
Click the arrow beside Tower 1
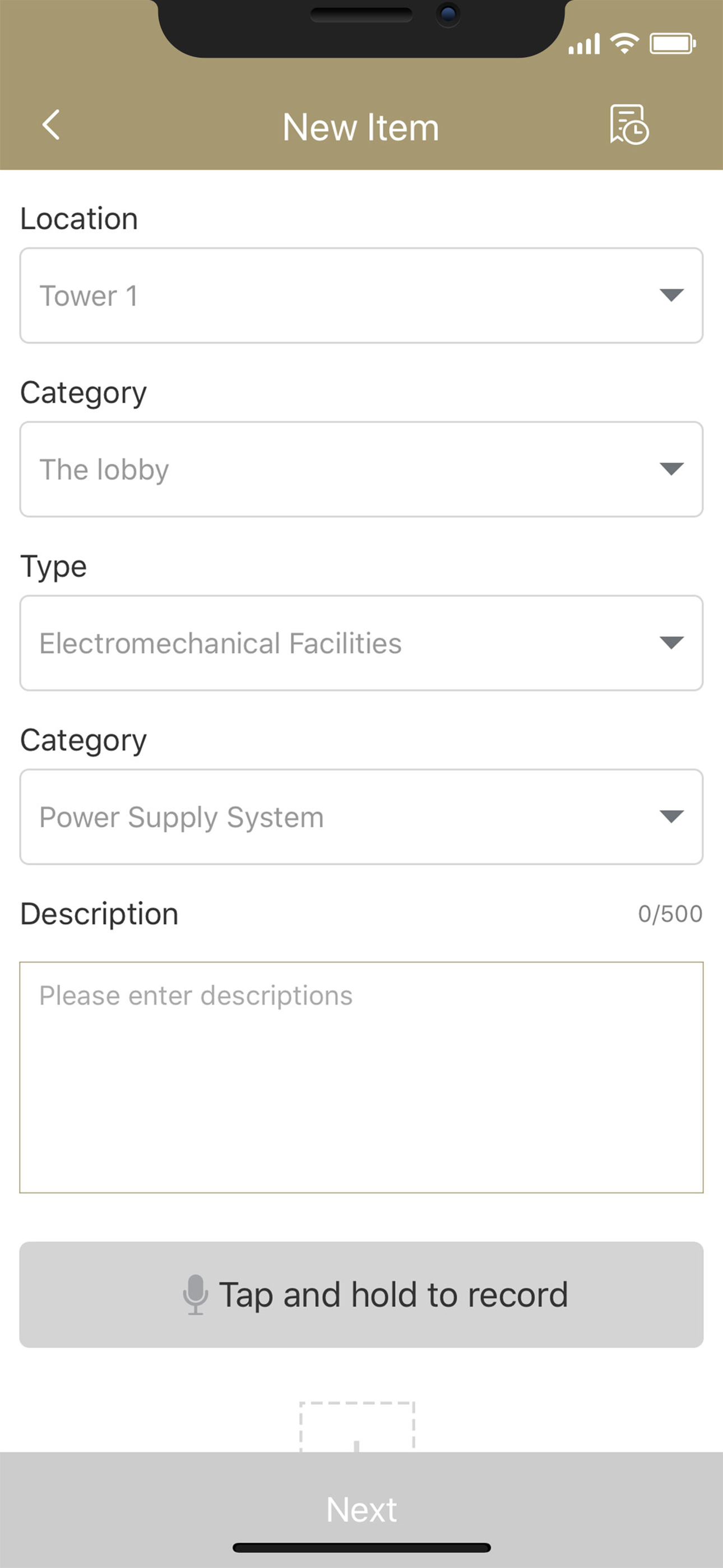(672, 295)
